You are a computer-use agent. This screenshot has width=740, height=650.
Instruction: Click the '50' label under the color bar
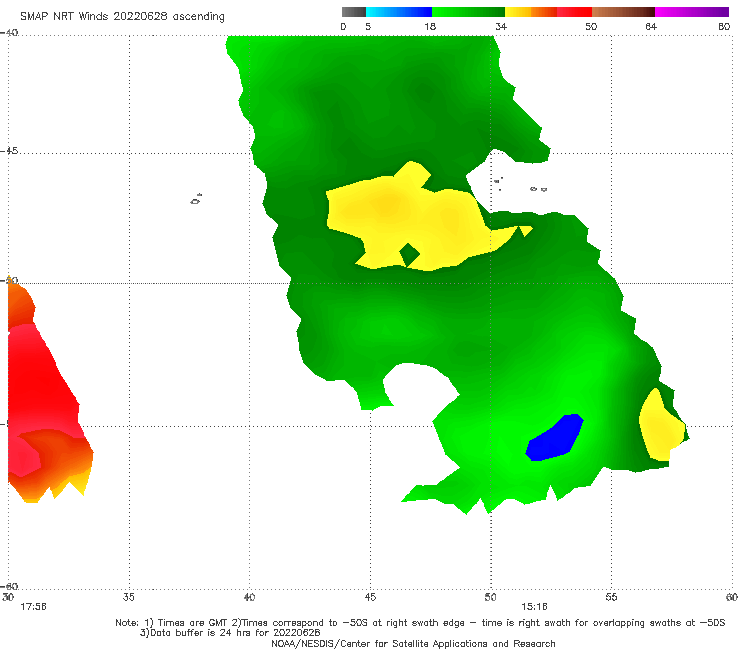(591, 27)
